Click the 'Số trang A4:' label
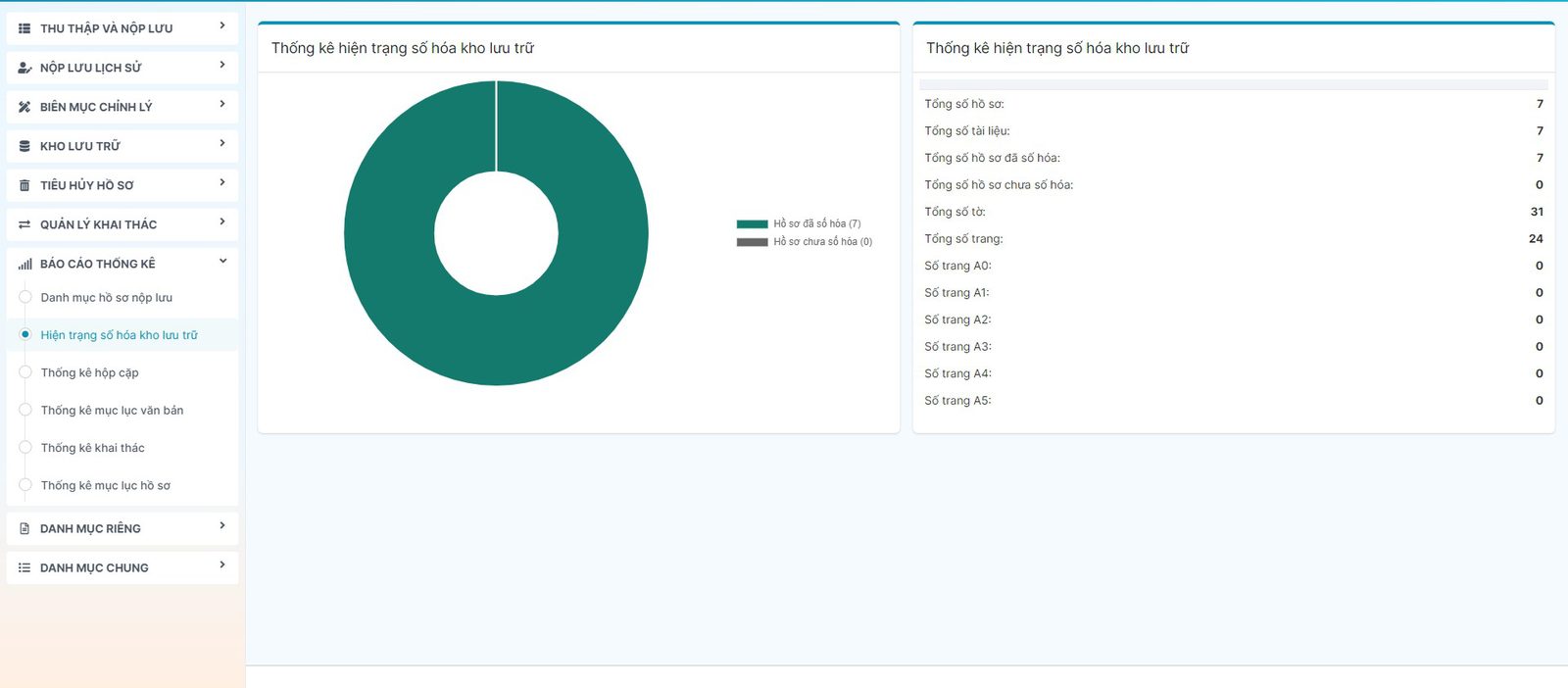The width and height of the screenshot is (1568, 688). [x=958, y=373]
